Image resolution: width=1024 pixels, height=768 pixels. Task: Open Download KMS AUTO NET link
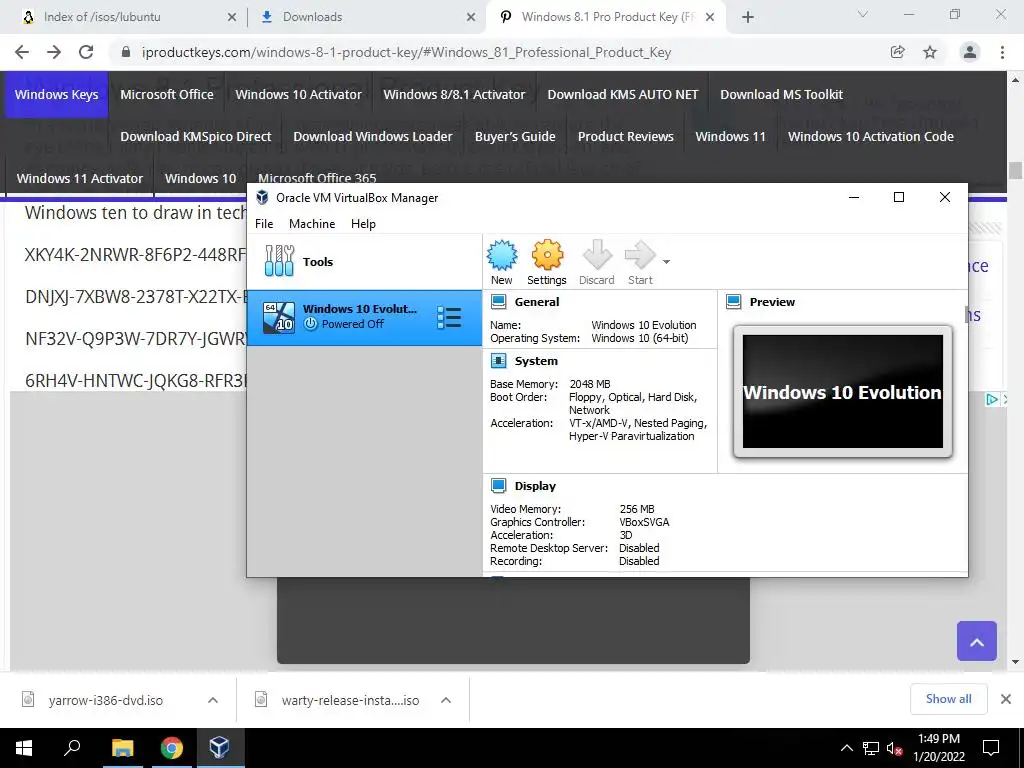(x=622, y=95)
